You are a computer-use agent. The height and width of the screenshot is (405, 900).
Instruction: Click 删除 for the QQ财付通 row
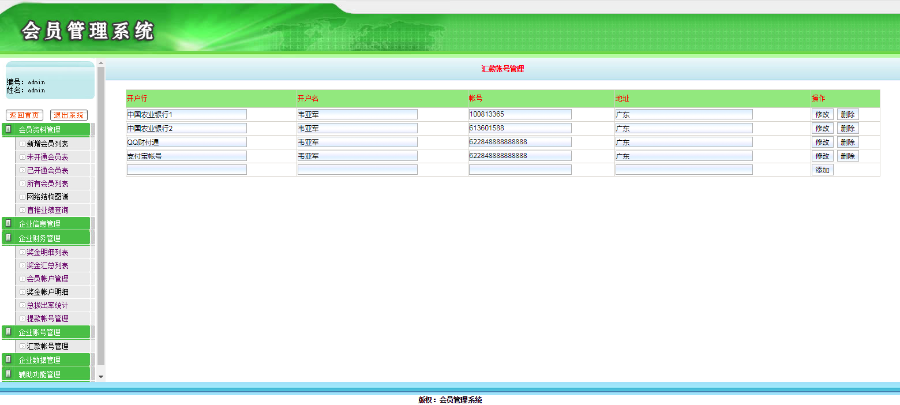point(848,142)
